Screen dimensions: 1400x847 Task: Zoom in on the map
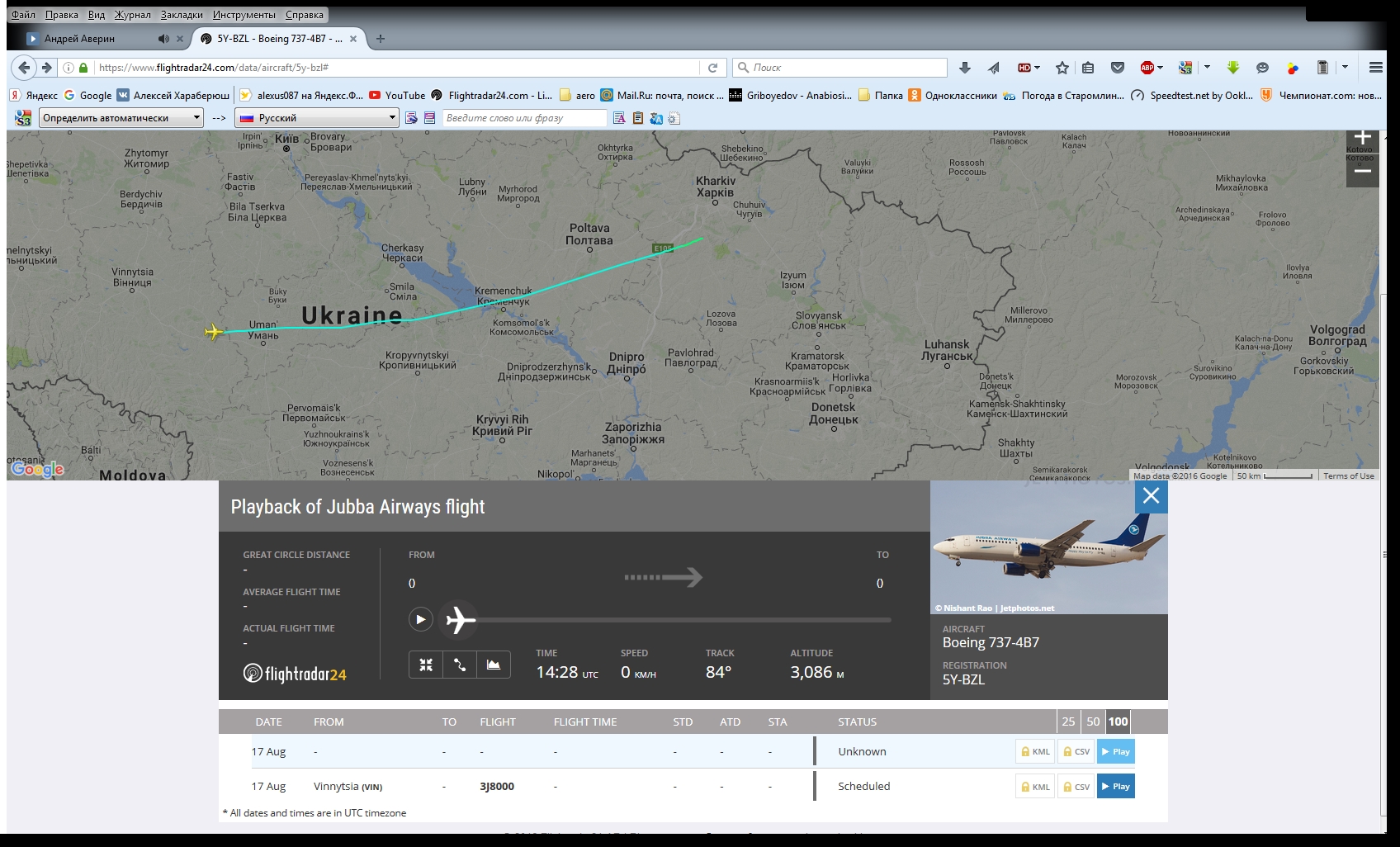tap(1362, 137)
